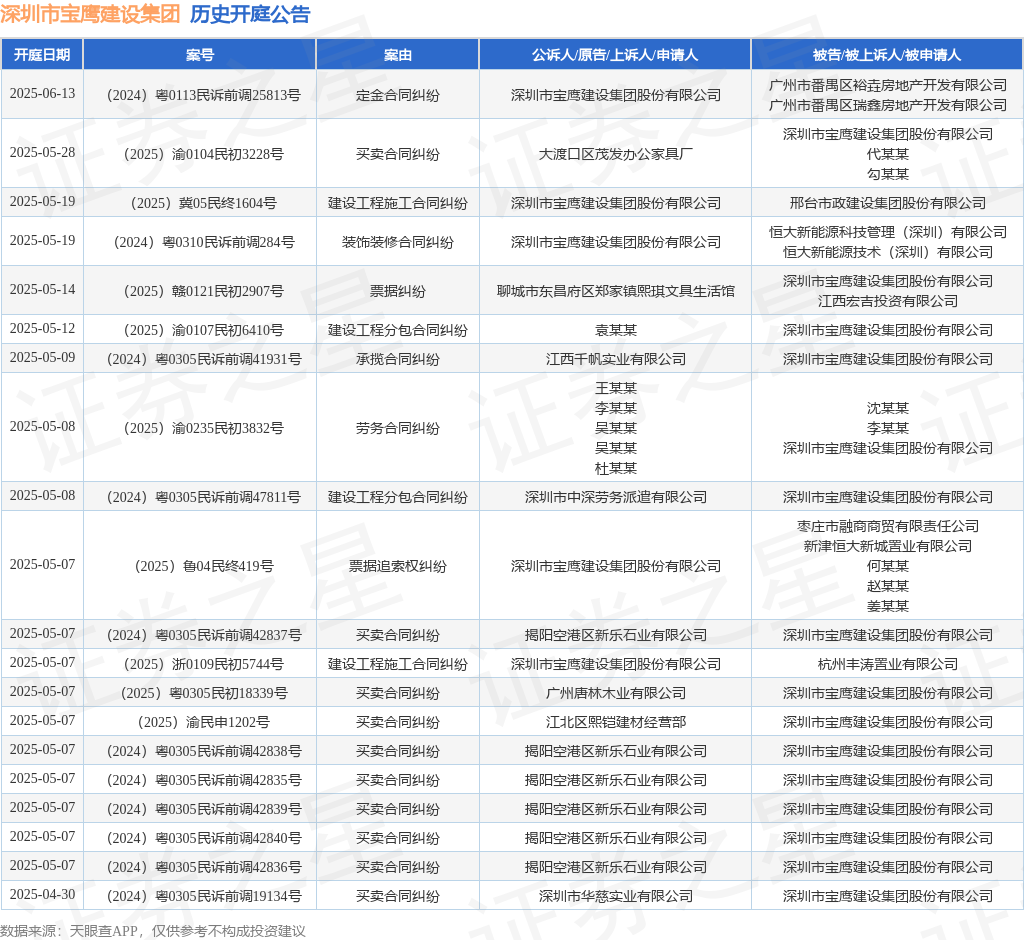Select case number (2025)粤0305民初18339号
The height and width of the screenshot is (940, 1024).
click(x=204, y=693)
